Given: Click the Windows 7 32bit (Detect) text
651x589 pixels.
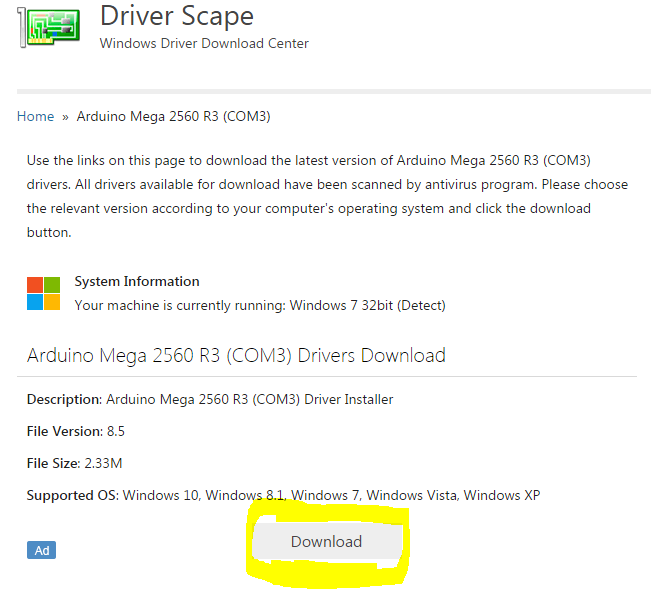Looking at the screenshot, I should click(367, 305).
